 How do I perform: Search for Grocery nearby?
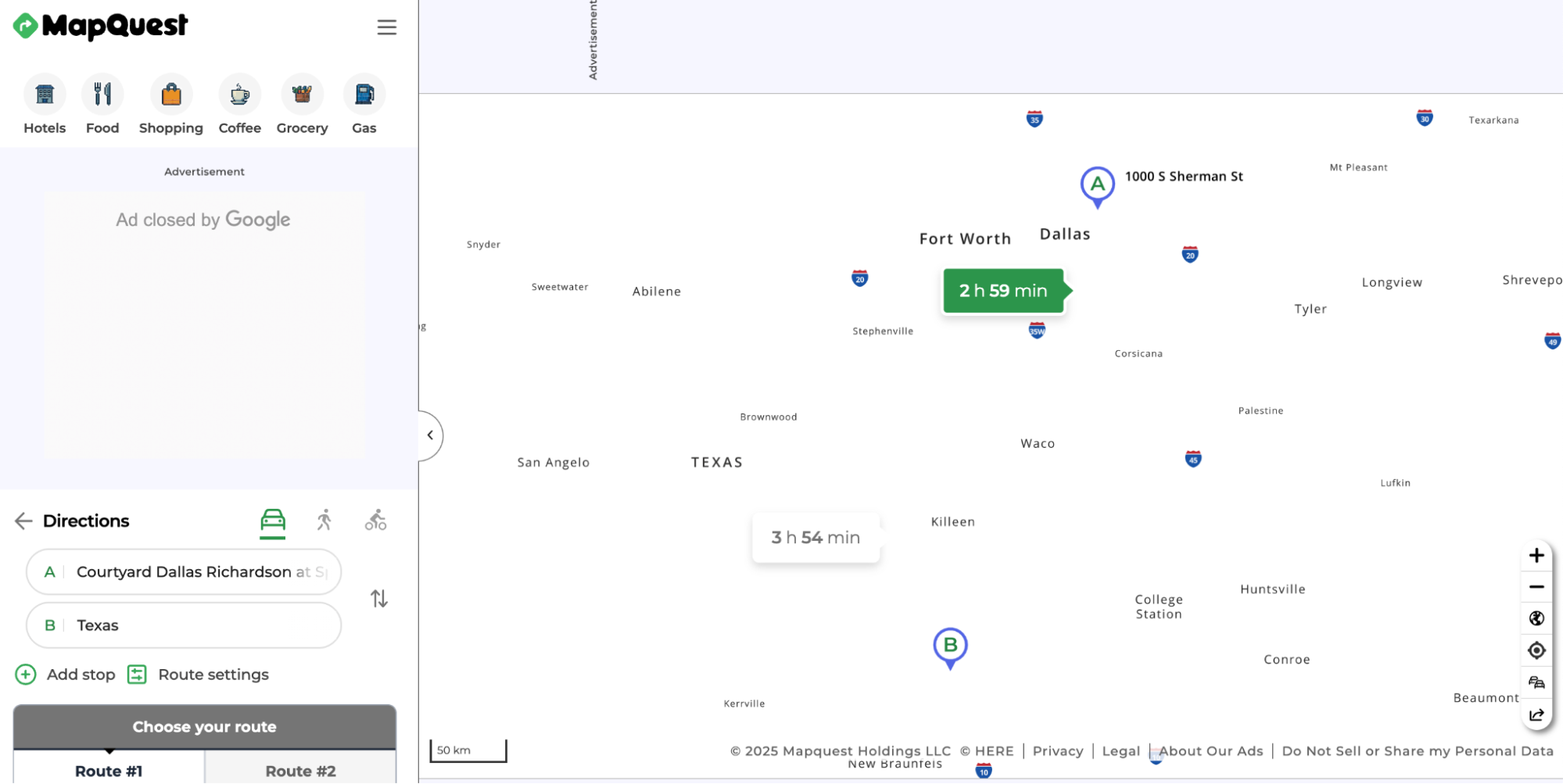pyautogui.click(x=302, y=105)
